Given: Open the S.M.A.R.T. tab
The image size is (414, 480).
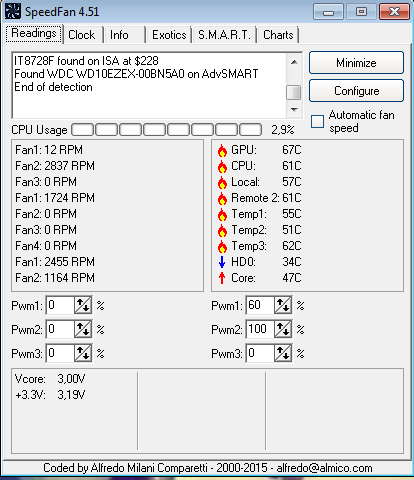Looking at the screenshot, I should (x=224, y=35).
